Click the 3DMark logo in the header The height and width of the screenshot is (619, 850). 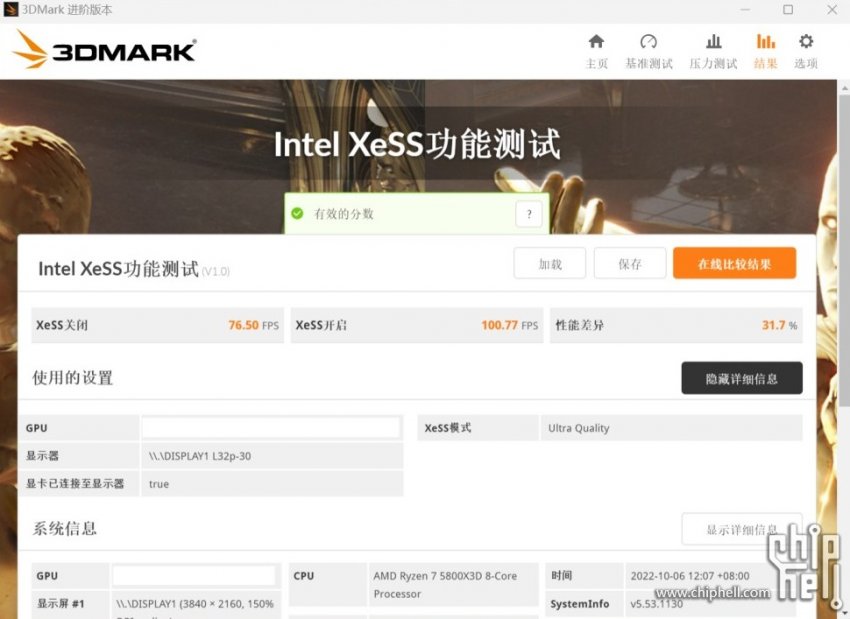pyautogui.click(x=105, y=49)
